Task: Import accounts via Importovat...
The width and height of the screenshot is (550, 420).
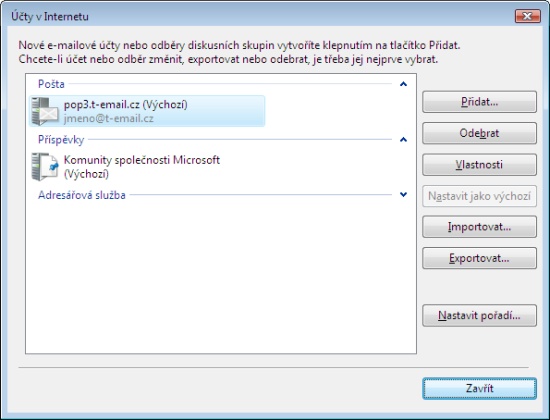Action: [479, 227]
